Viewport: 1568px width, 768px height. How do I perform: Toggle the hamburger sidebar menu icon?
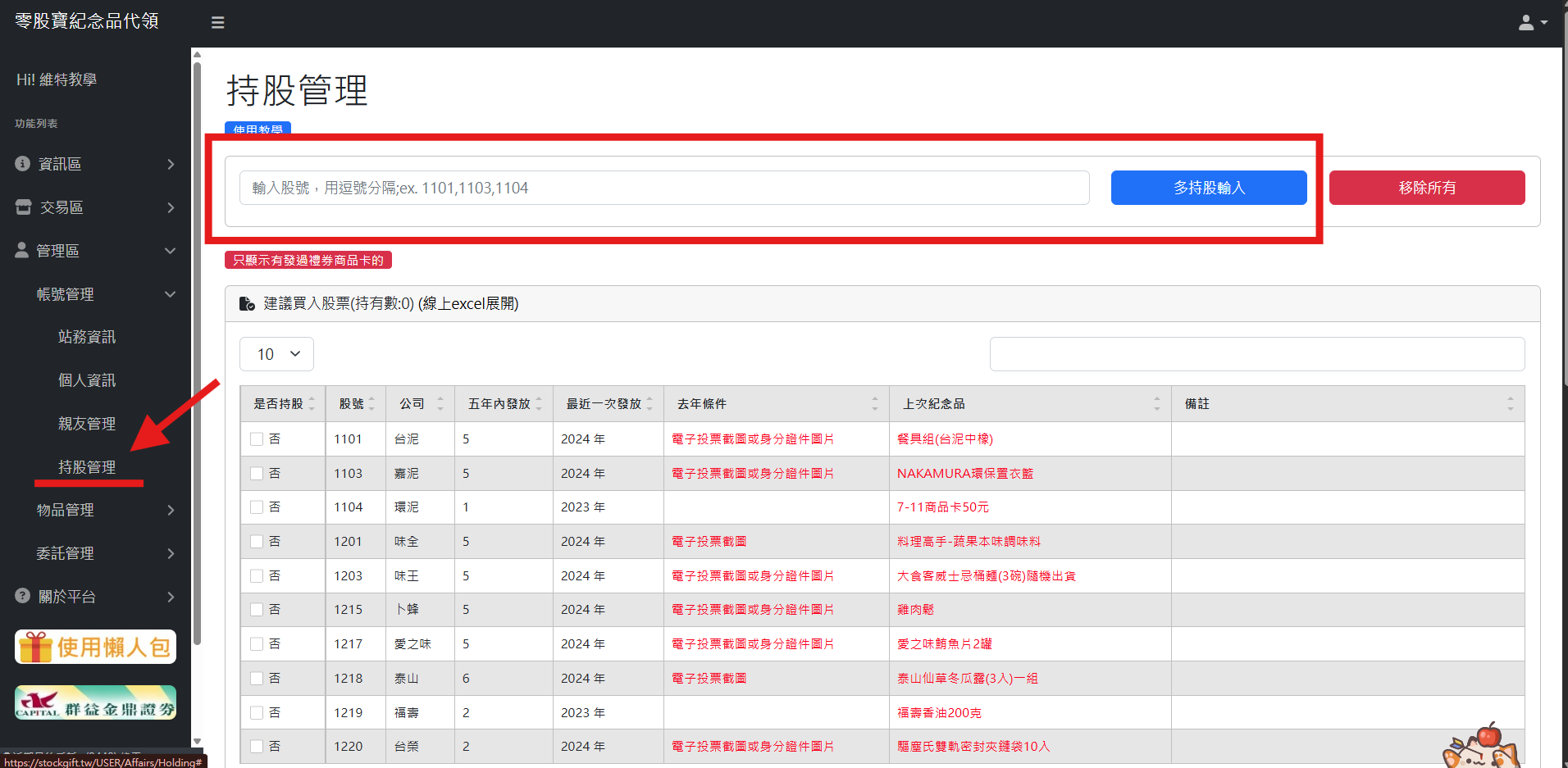(217, 23)
